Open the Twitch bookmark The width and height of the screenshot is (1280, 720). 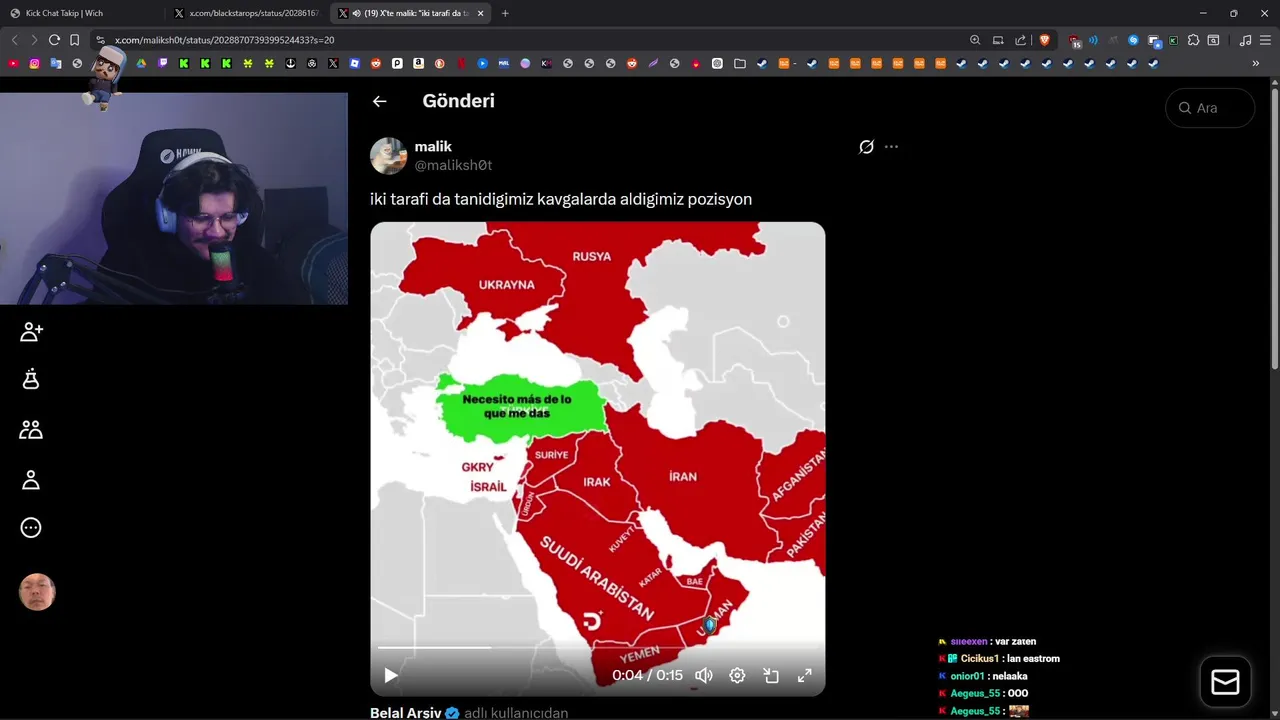163,63
